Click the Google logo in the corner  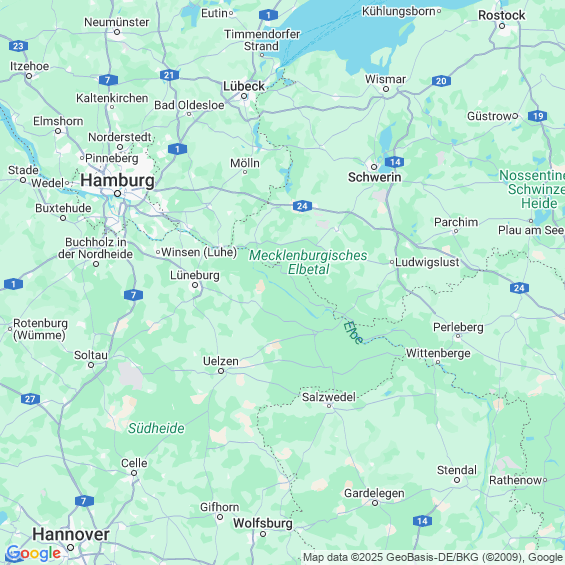[x=34, y=553]
